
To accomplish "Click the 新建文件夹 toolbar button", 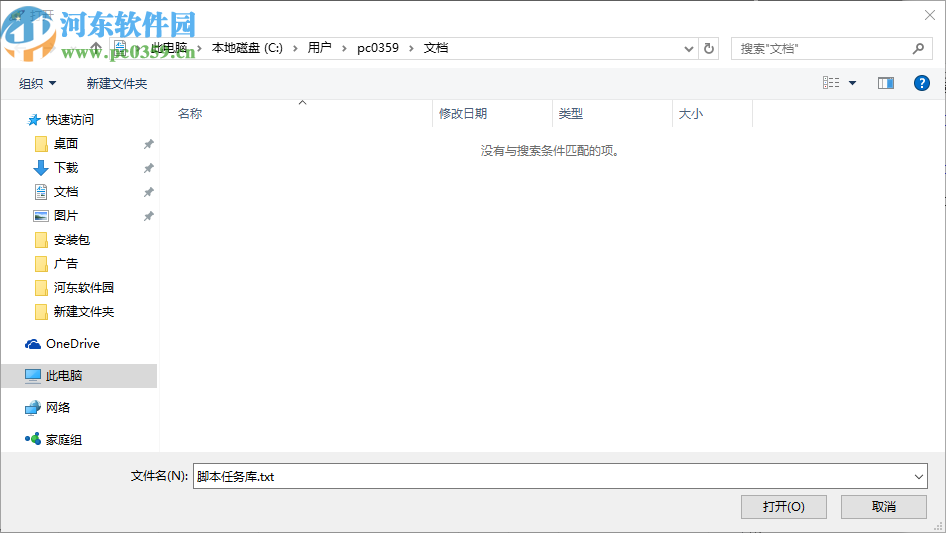I will [117, 84].
